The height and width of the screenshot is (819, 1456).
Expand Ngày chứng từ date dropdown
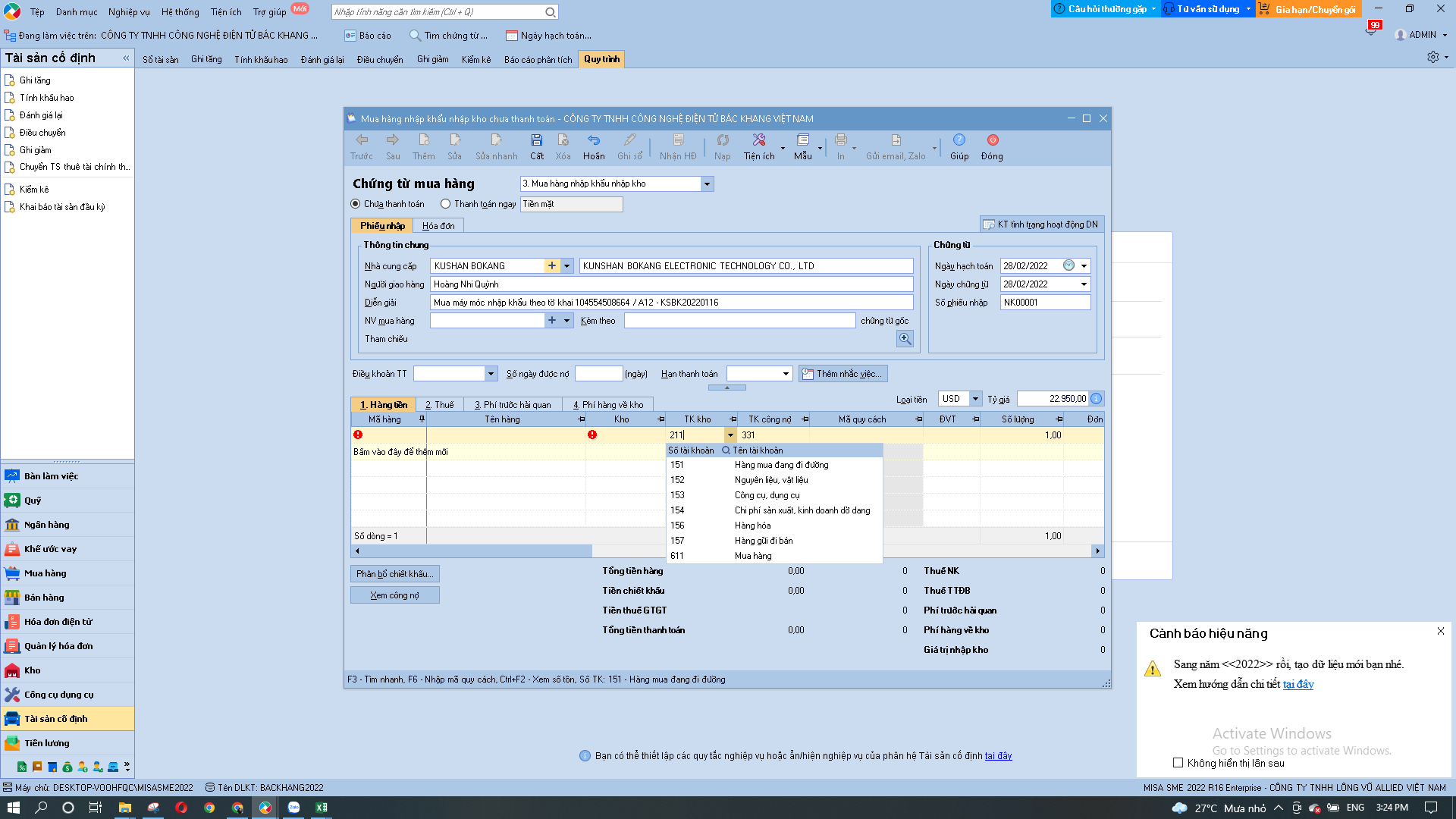[x=1084, y=284]
